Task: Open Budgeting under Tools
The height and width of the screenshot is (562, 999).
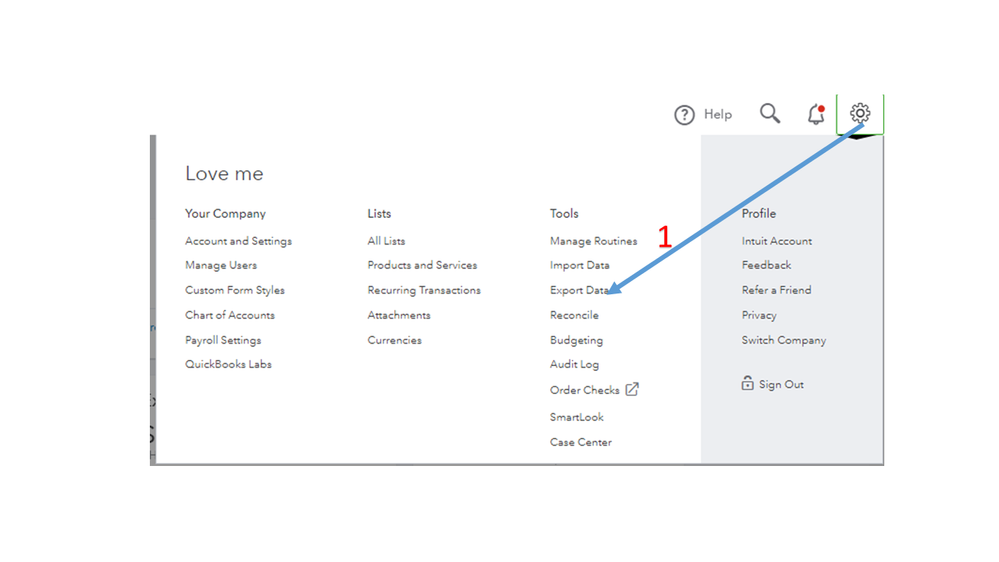Action: pos(576,340)
